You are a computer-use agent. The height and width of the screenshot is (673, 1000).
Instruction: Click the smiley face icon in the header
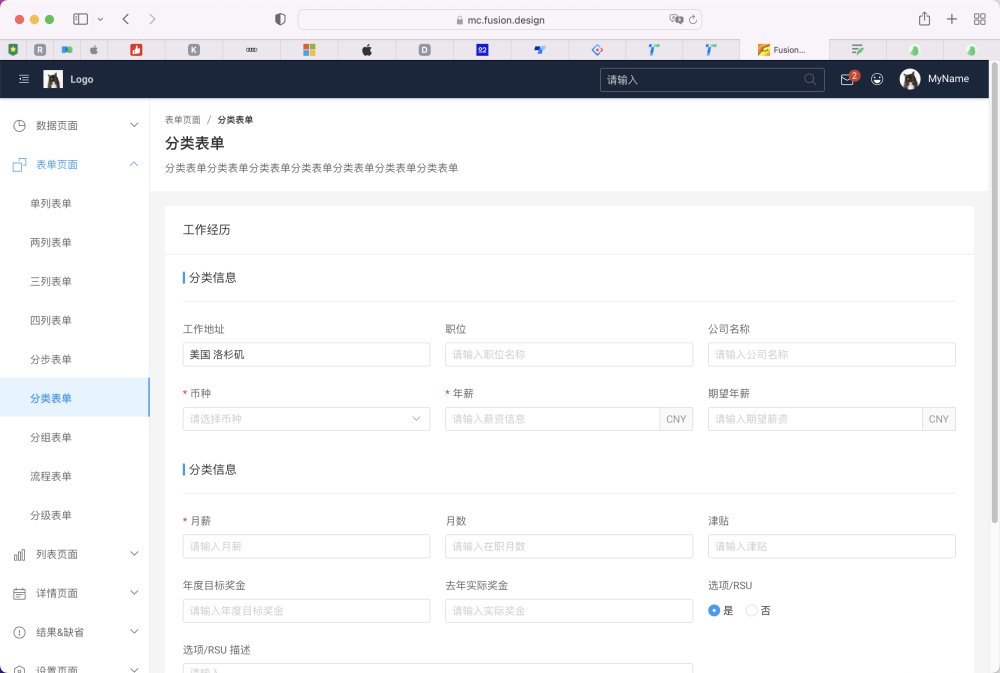(877, 79)
